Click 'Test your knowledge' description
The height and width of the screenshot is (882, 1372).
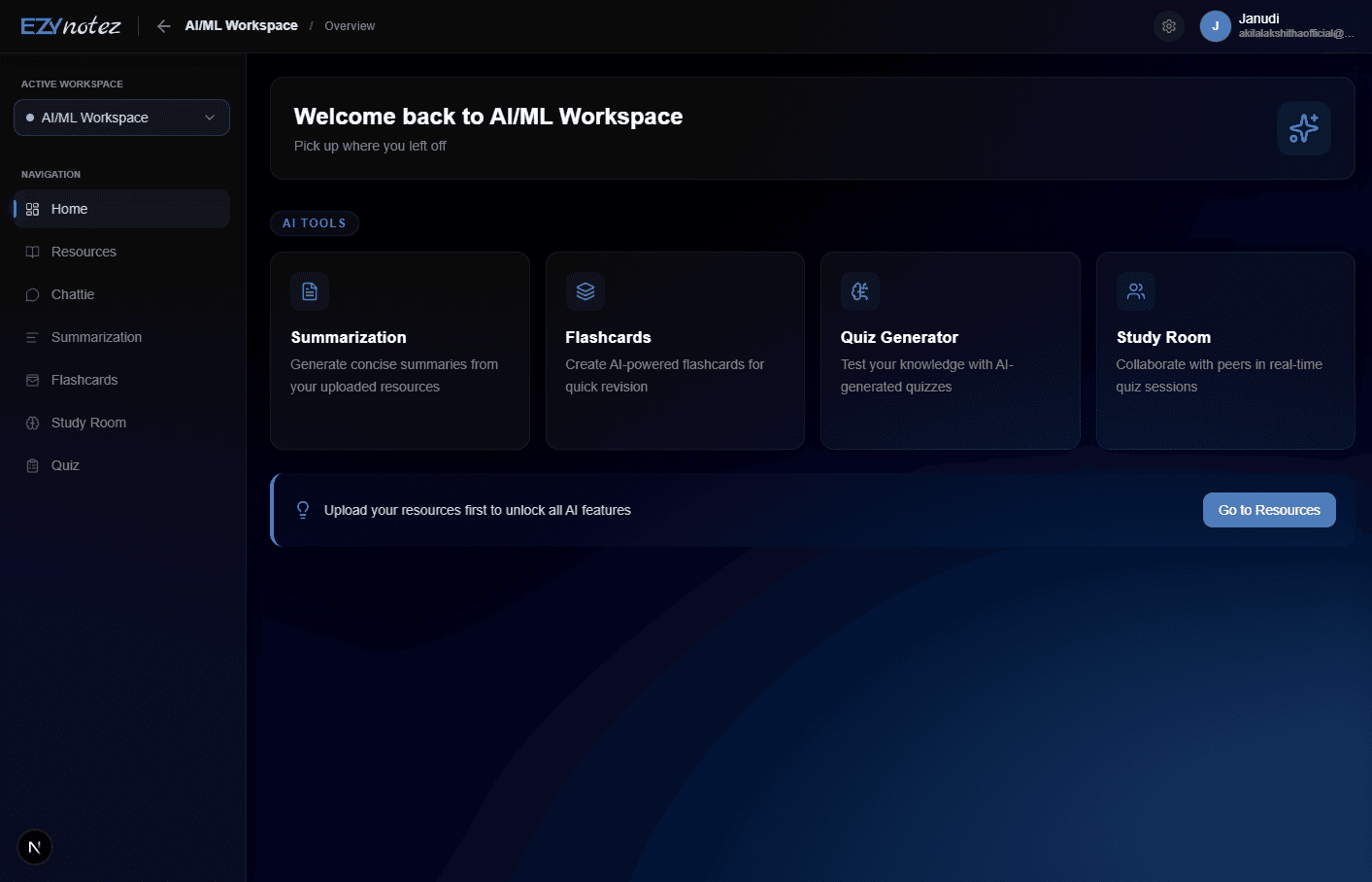click(x=927, y=376)
